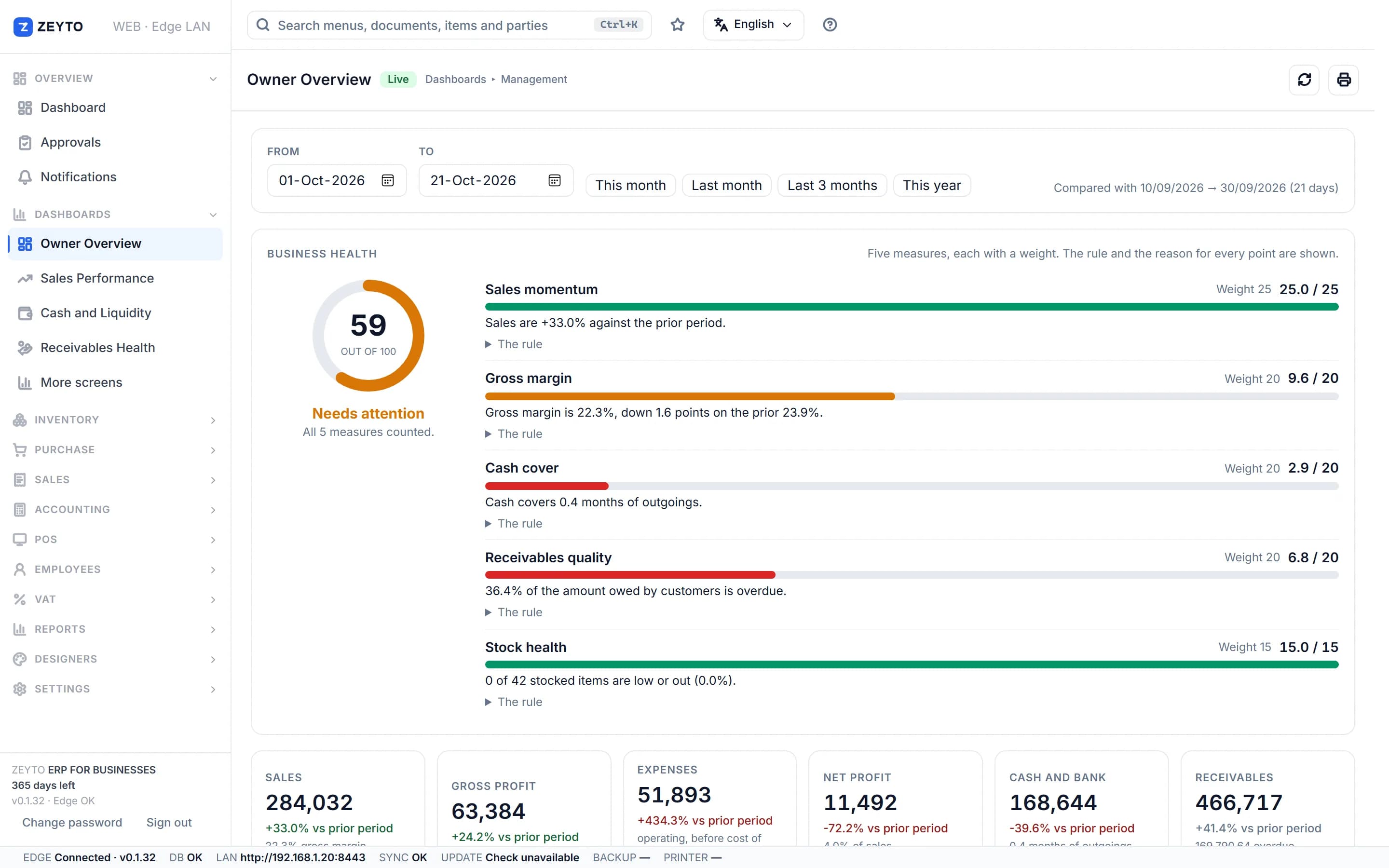Click the search magnifier icon
This screenshot has width=1389, height=868.
pos(263,25)
